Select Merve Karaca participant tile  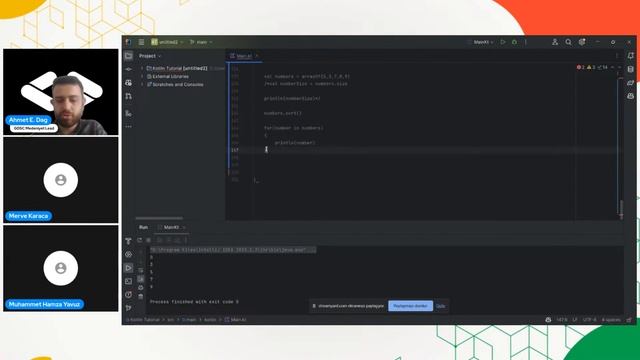[61, 180]
